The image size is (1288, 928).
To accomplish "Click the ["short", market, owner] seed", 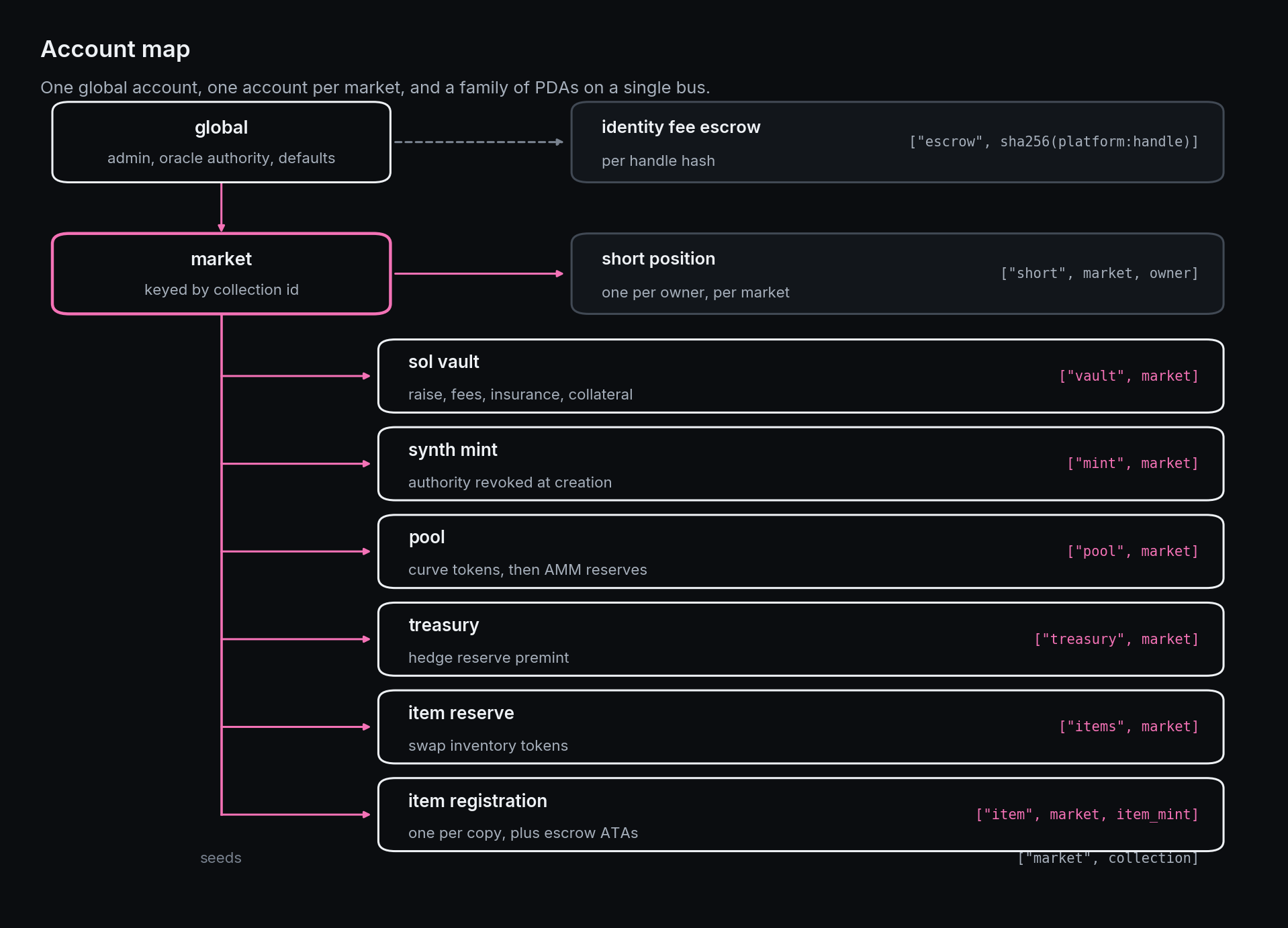I will pos(1099,273).
